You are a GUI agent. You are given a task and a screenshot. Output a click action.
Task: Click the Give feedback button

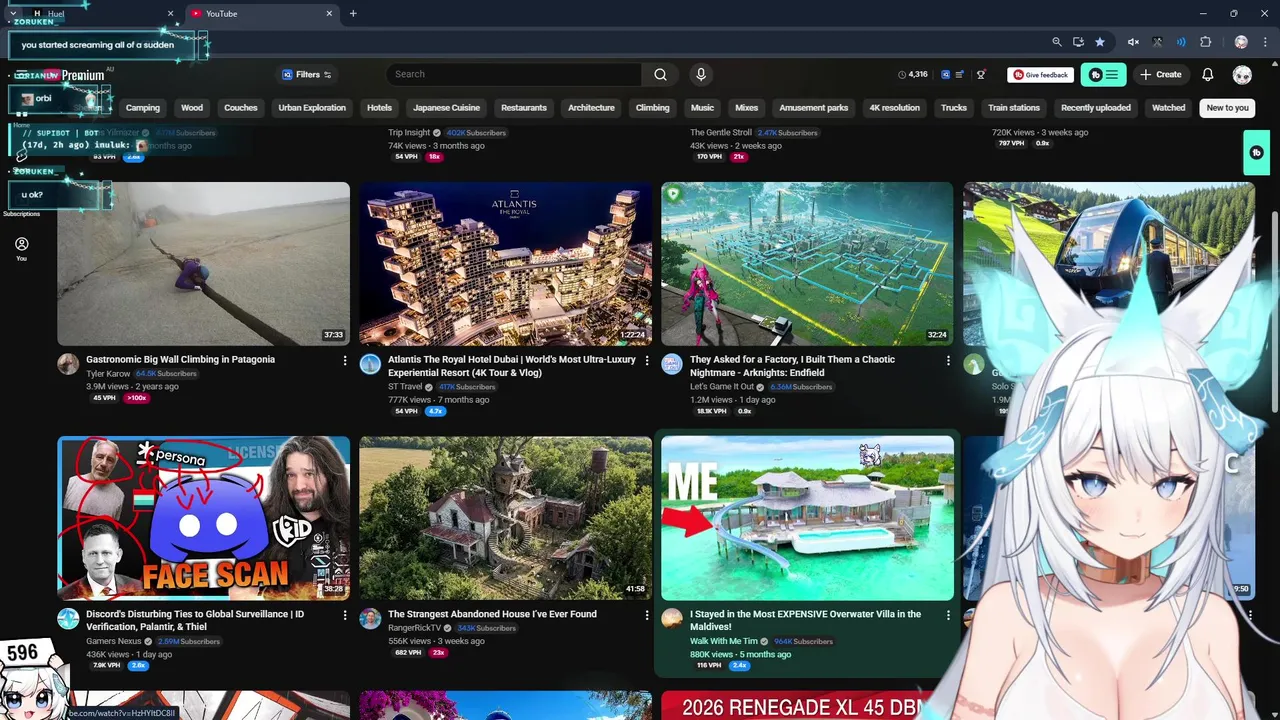coord(1040,75)
